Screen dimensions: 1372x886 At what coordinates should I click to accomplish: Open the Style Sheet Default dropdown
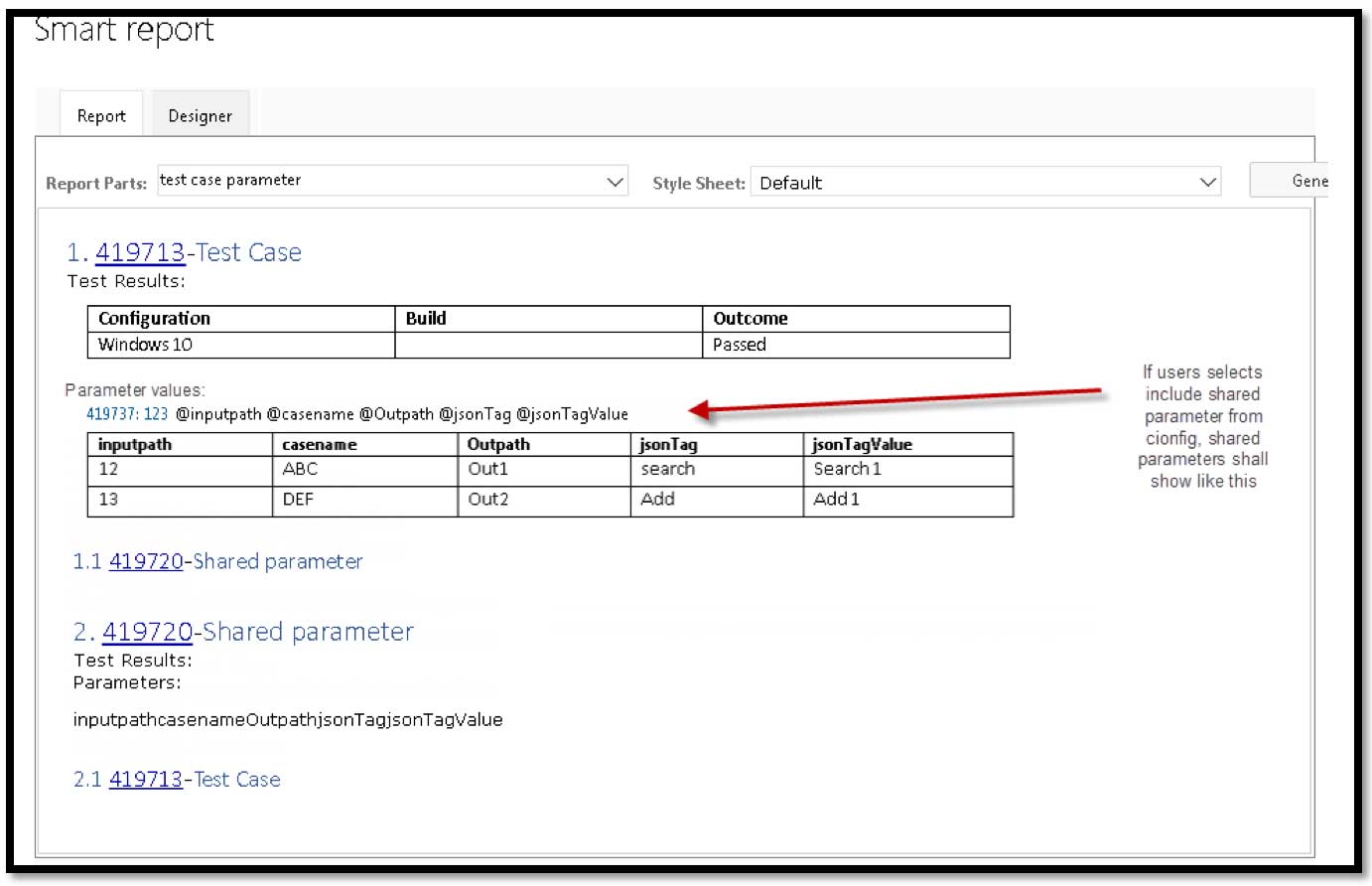pyautogui.click(x=973, y=183)
